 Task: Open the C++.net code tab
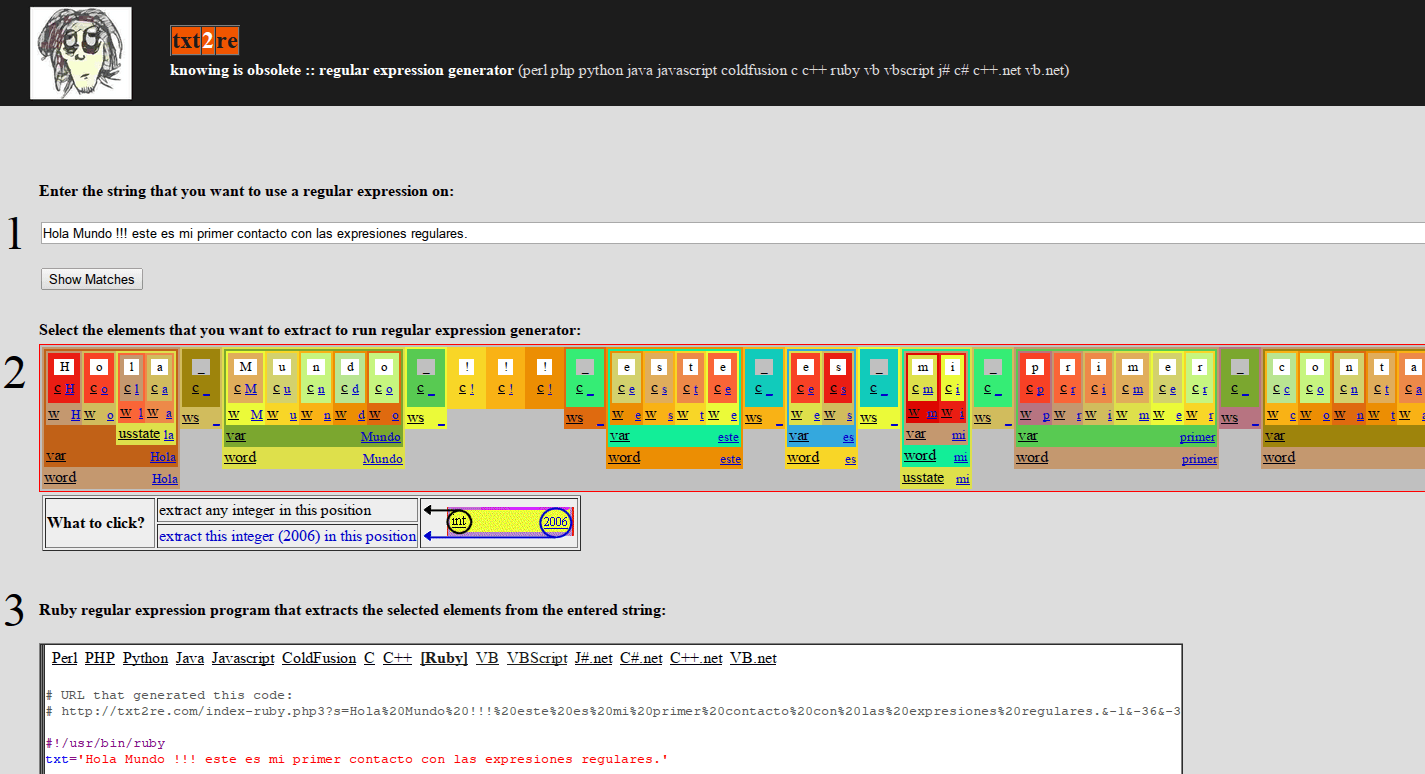click(696, 658)
